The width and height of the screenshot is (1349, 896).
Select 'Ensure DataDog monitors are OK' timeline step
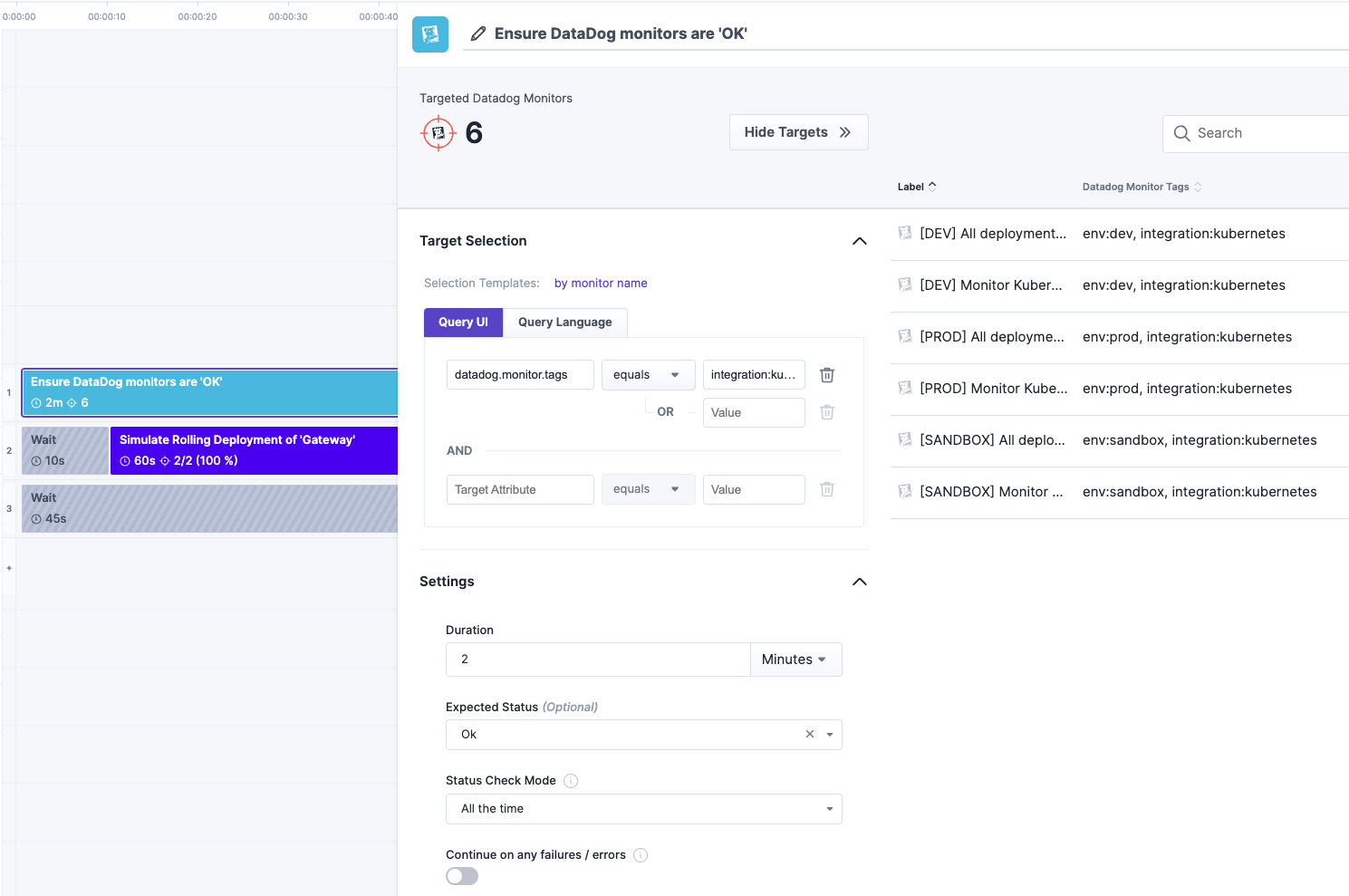tap(209, 392)
